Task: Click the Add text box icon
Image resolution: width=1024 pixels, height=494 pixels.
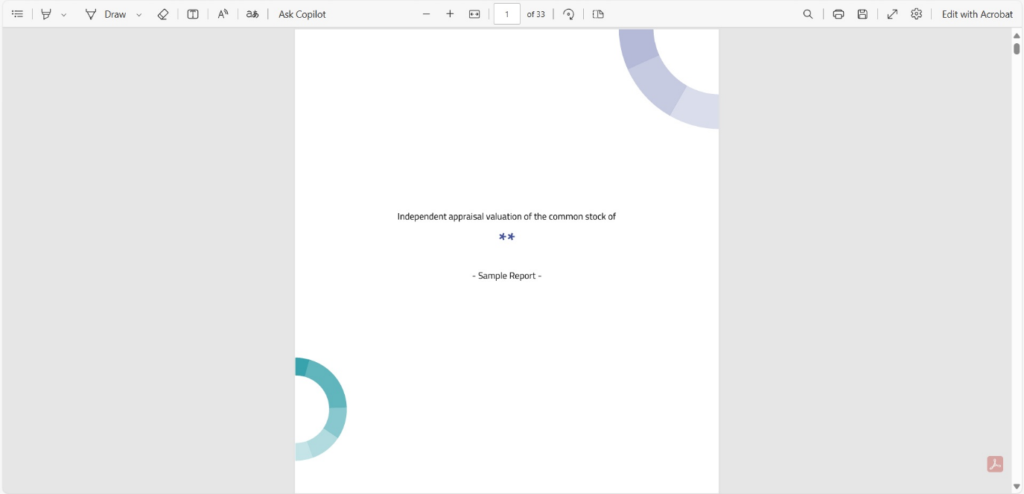Action: [193, 14]
